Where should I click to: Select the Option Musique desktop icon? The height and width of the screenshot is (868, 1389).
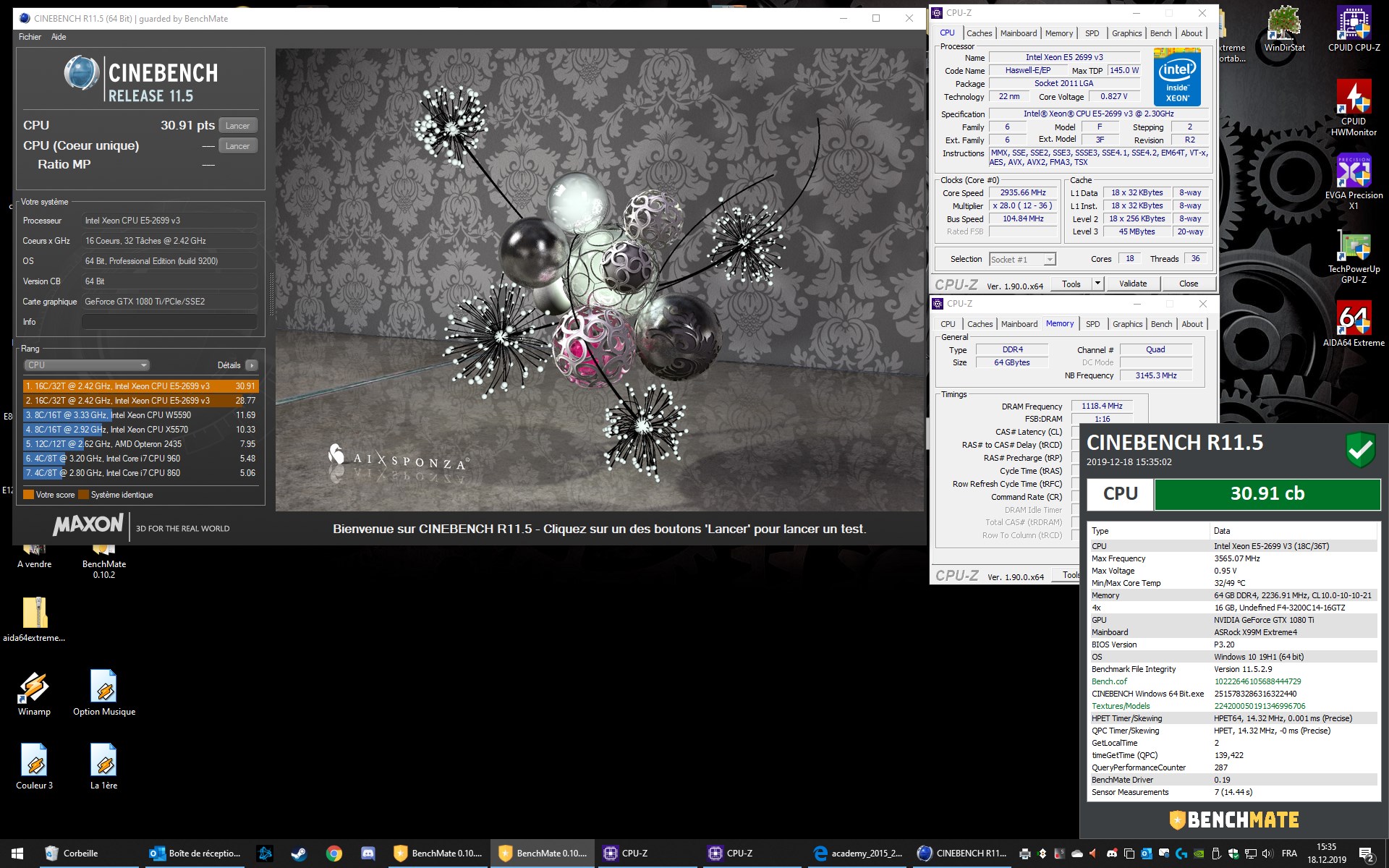[x=104, y=693]
